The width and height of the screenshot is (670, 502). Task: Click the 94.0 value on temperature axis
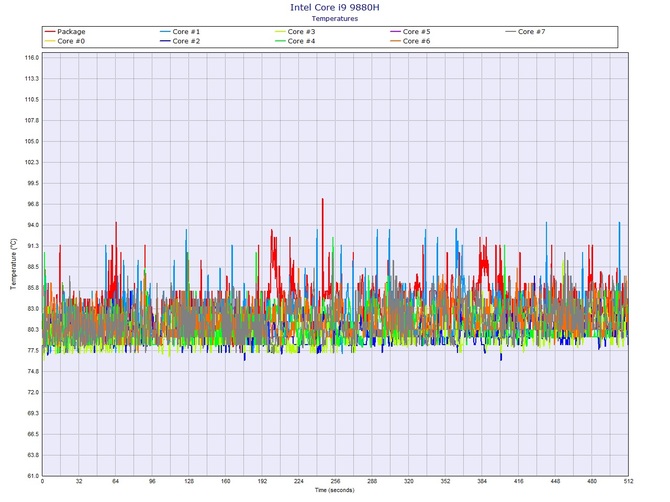pyautogui.click(x=32, y=225)
